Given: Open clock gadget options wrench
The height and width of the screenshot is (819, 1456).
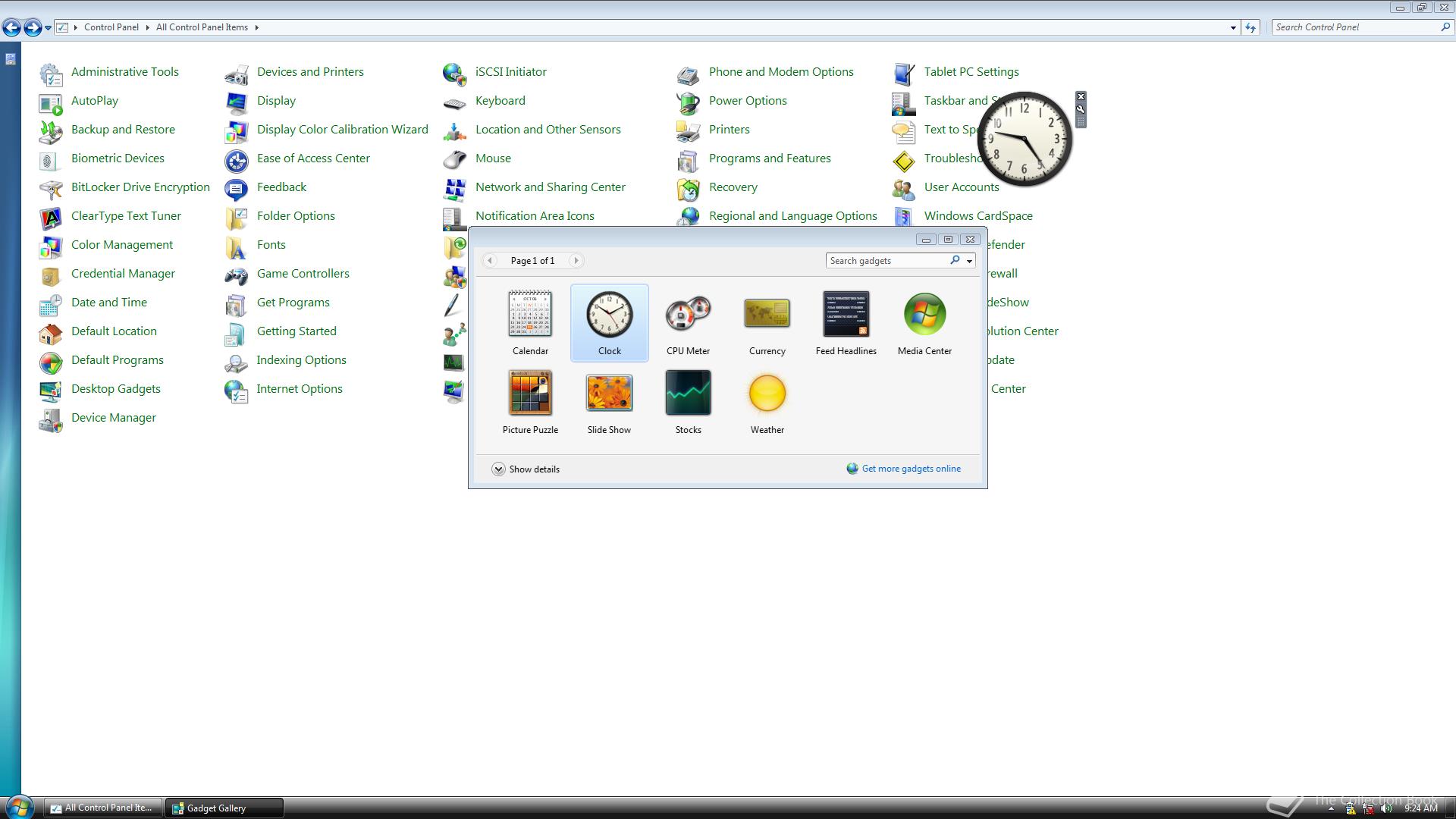Looking at the screenshot, I should pyautogui.click(x=1081, y=109).
